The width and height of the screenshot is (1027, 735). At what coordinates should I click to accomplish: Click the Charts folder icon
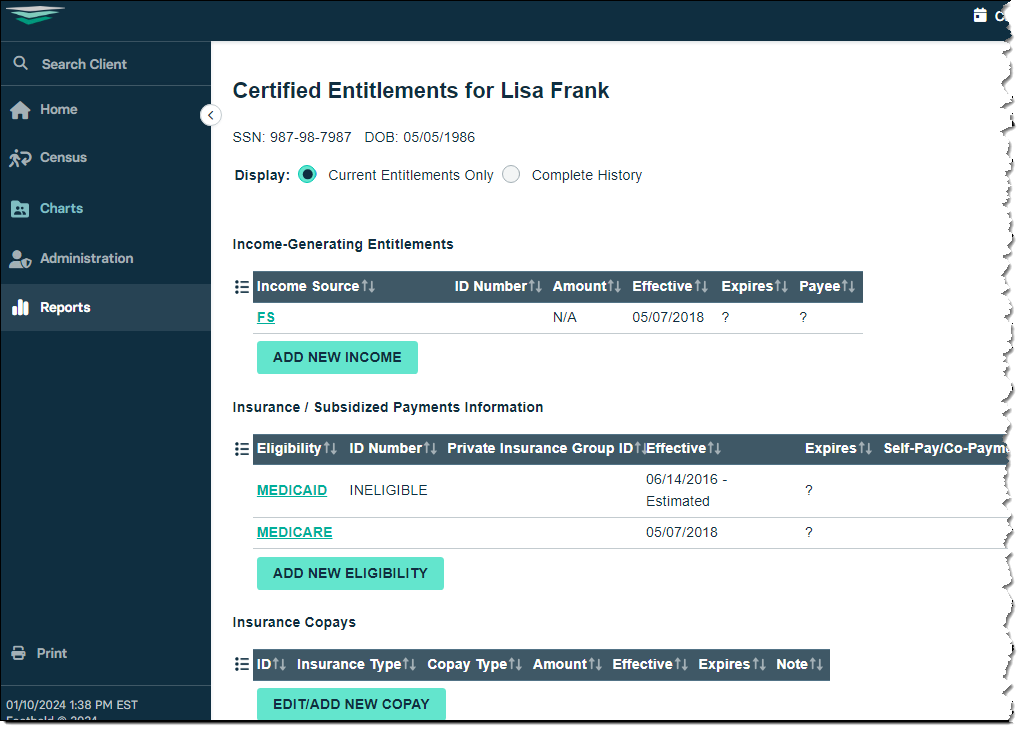pyautogui.click(x=20, y=209)
